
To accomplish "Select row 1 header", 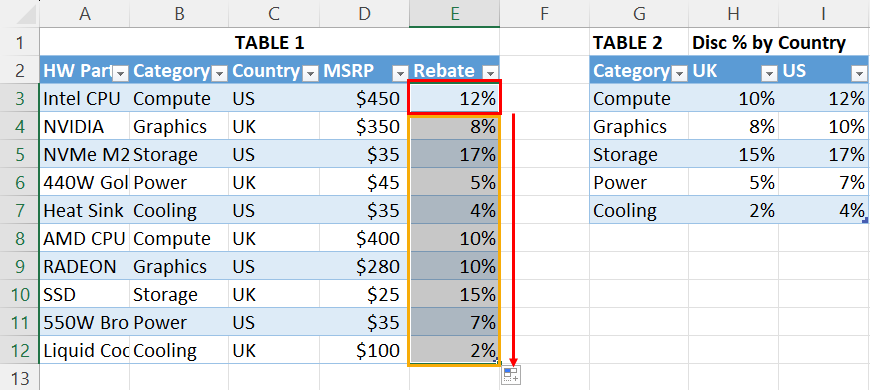I will tap(20, 42).
